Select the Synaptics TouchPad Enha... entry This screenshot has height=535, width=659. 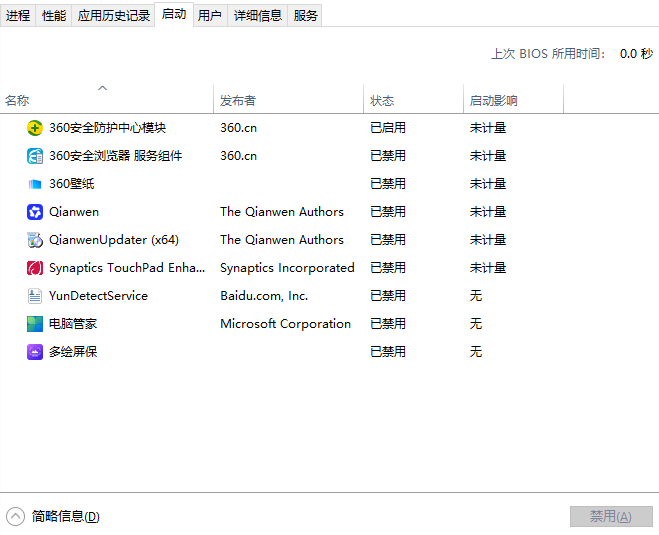coord(127,268)
